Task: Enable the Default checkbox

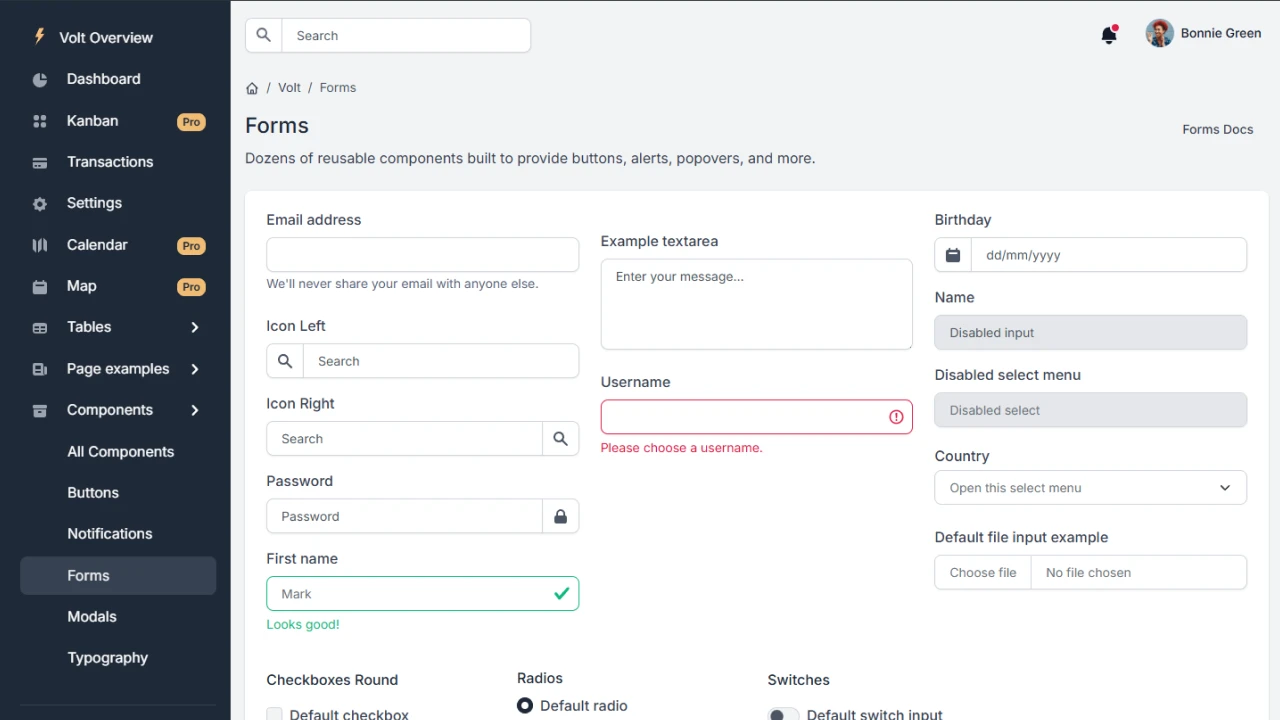Action: pos(274,713)
